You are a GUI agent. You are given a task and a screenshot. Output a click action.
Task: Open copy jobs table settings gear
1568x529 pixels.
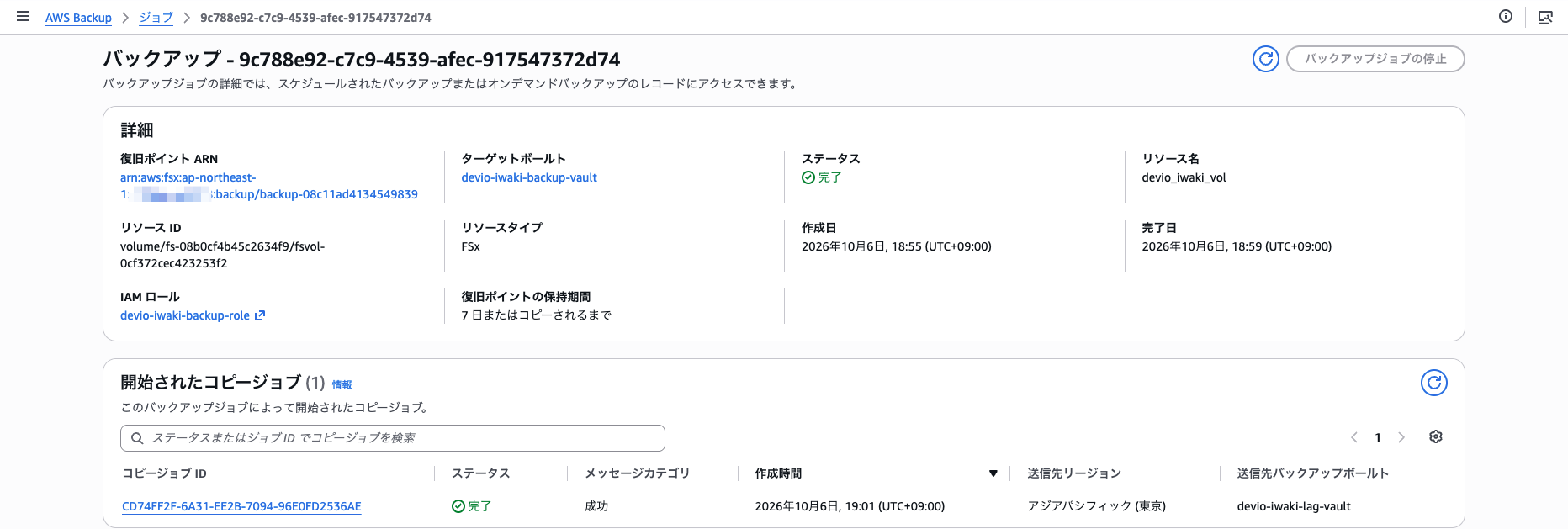tap(1436, 436)
